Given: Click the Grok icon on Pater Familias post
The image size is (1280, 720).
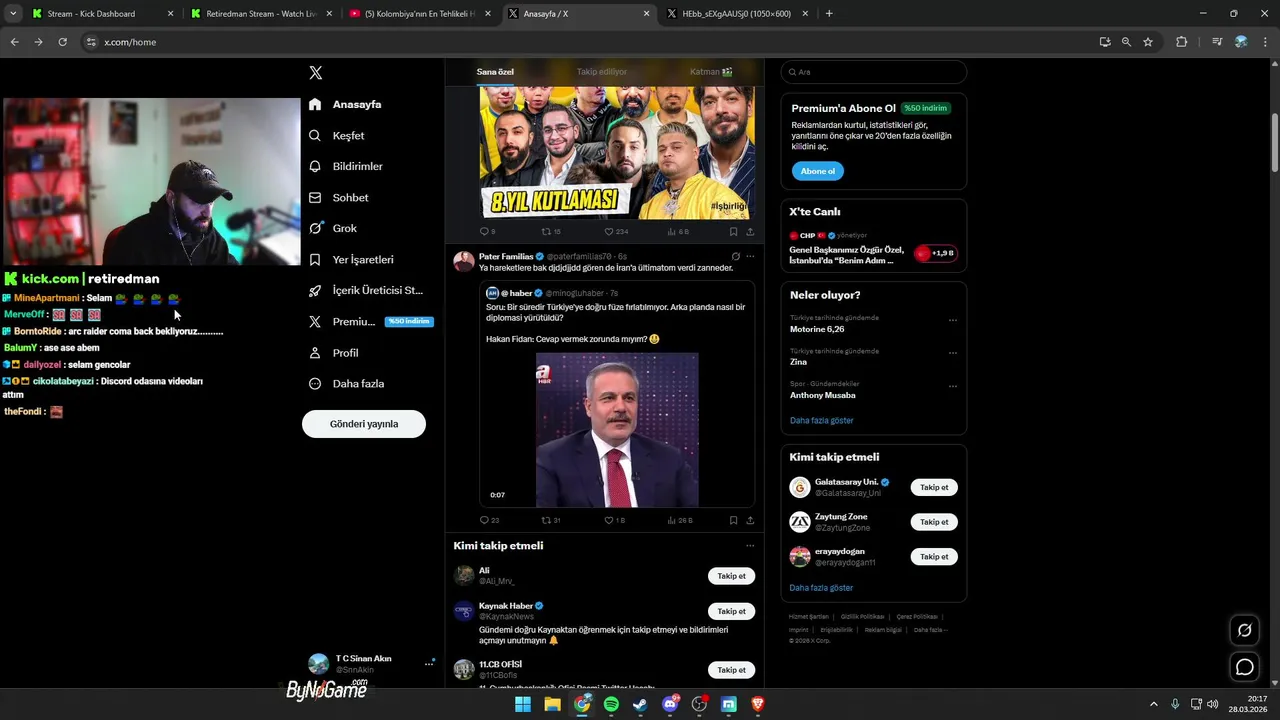Looking at the screenshot, I should pyautogui.click(x=735, y=257).
